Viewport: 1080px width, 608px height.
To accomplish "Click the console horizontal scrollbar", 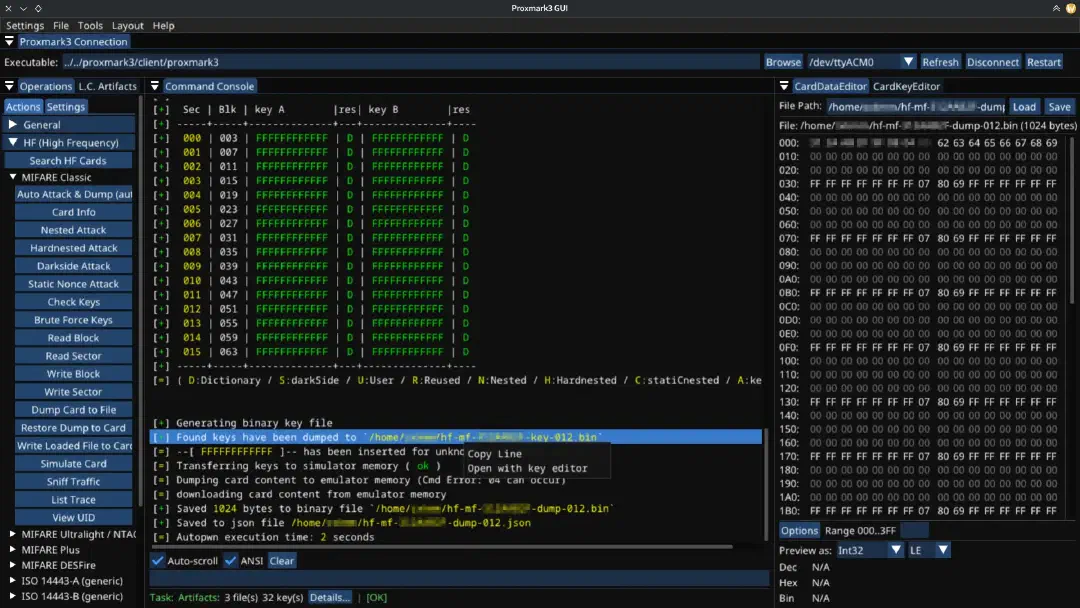I will point(441,547).
